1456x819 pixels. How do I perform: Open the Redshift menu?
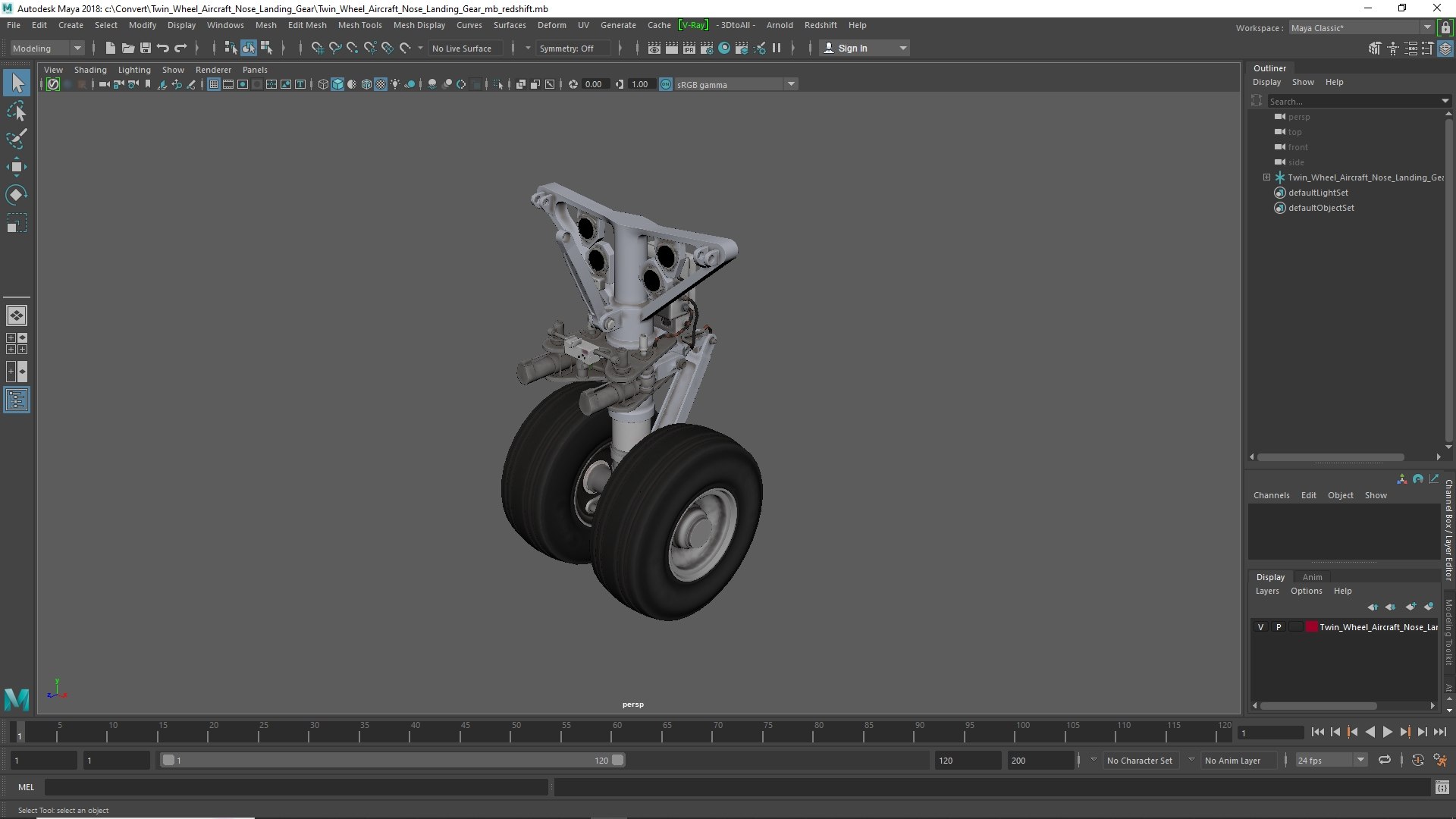[x=821, y=25]
